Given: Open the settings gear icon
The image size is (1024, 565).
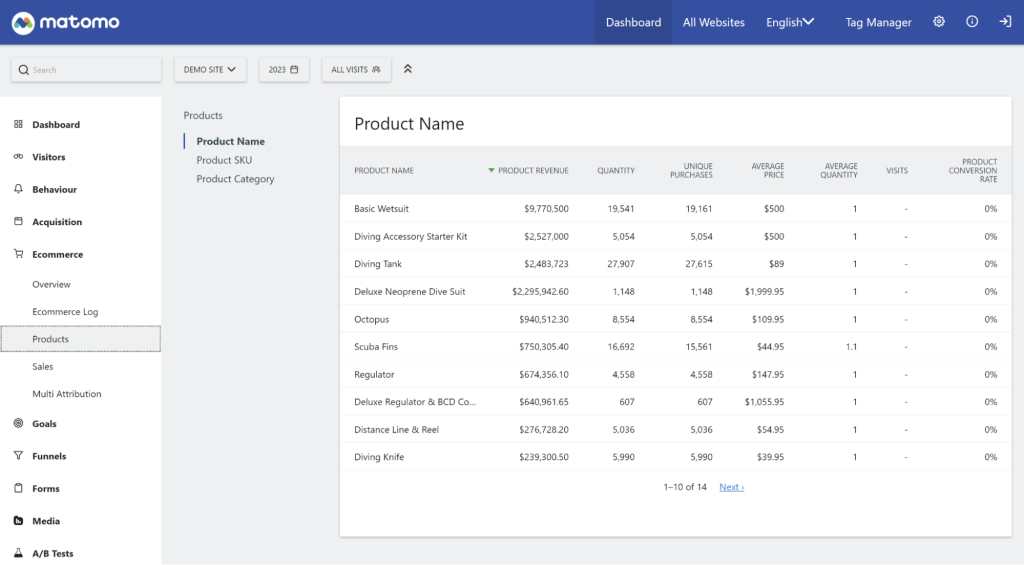Looking at the screenshot, I should click(x=939, y=22).
